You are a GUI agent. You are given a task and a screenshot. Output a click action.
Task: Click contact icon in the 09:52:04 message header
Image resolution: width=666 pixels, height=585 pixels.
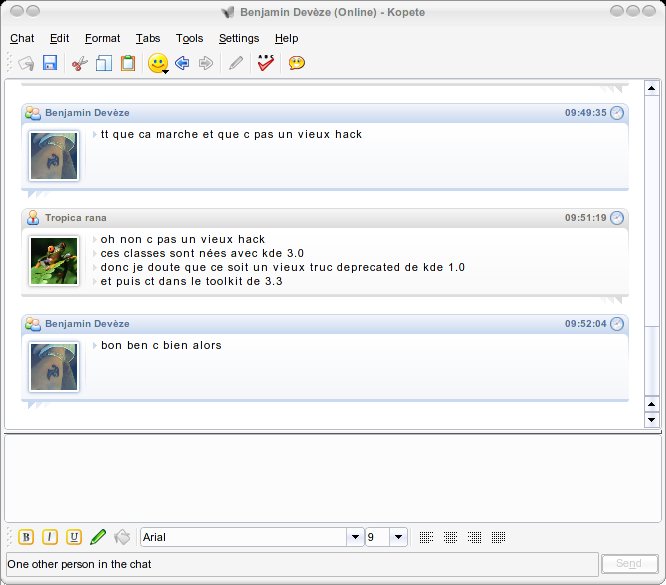(33, 324)
